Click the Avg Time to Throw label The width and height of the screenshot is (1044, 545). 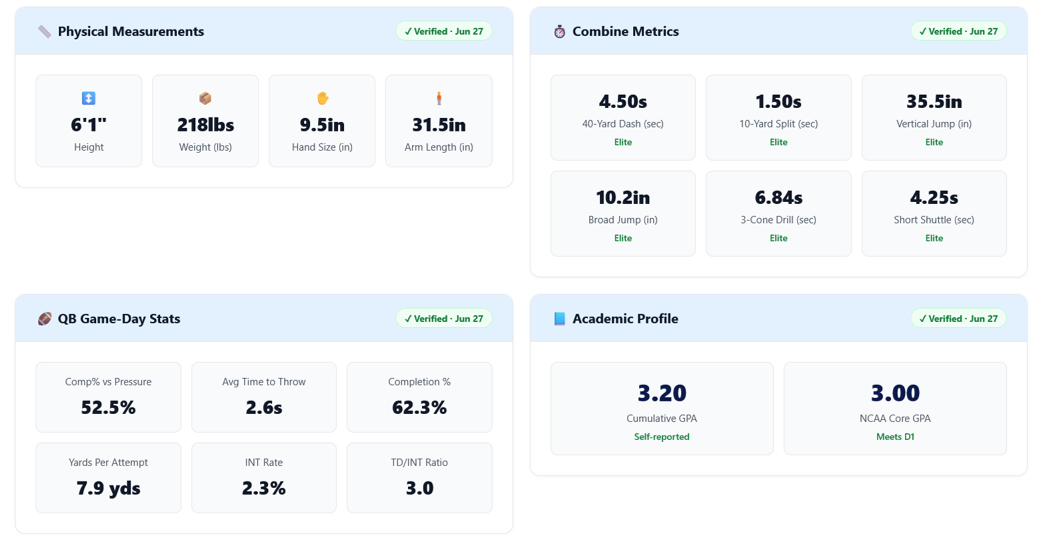click(x=264, y=382)
